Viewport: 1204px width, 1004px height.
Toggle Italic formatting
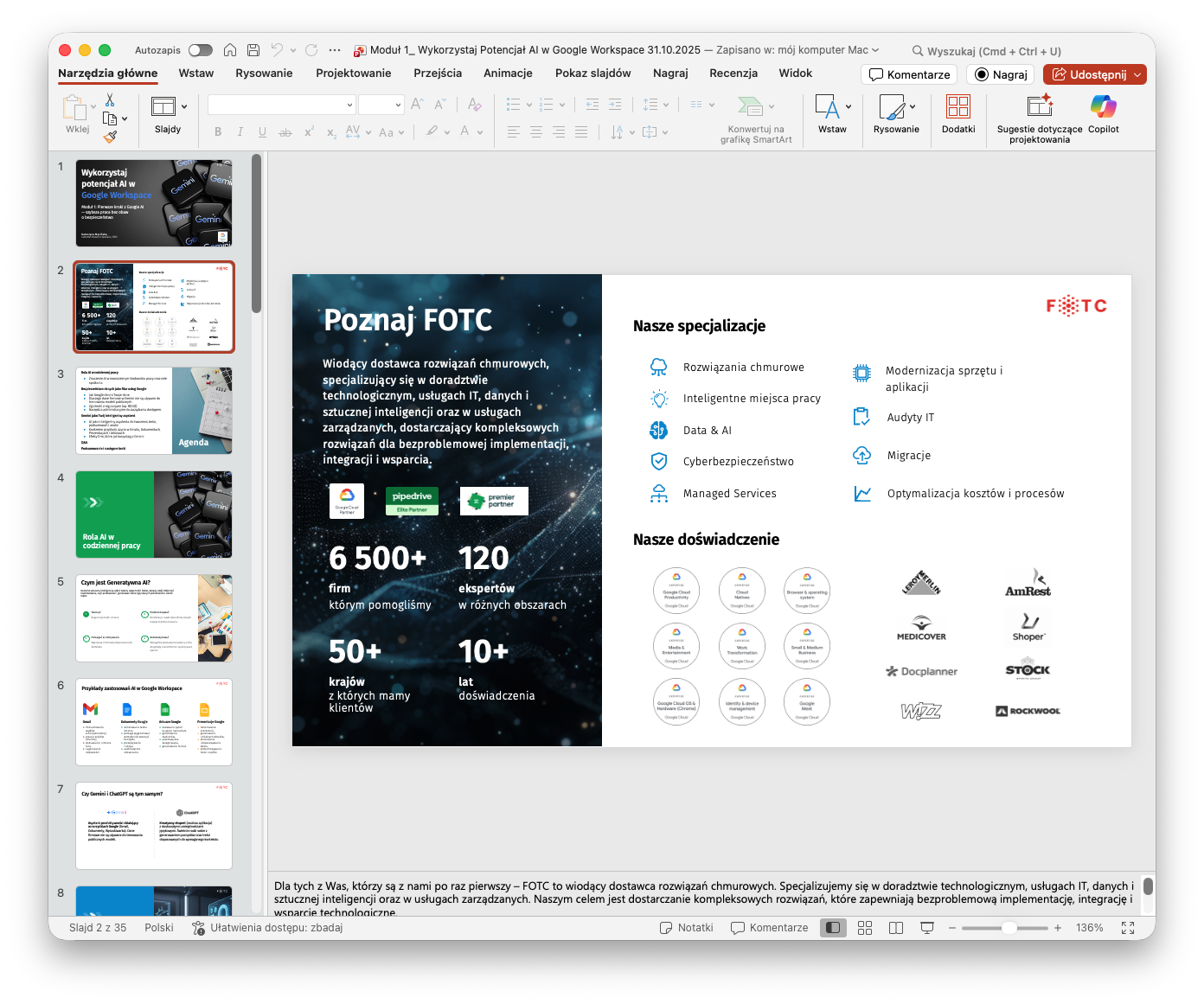[240, 132]
